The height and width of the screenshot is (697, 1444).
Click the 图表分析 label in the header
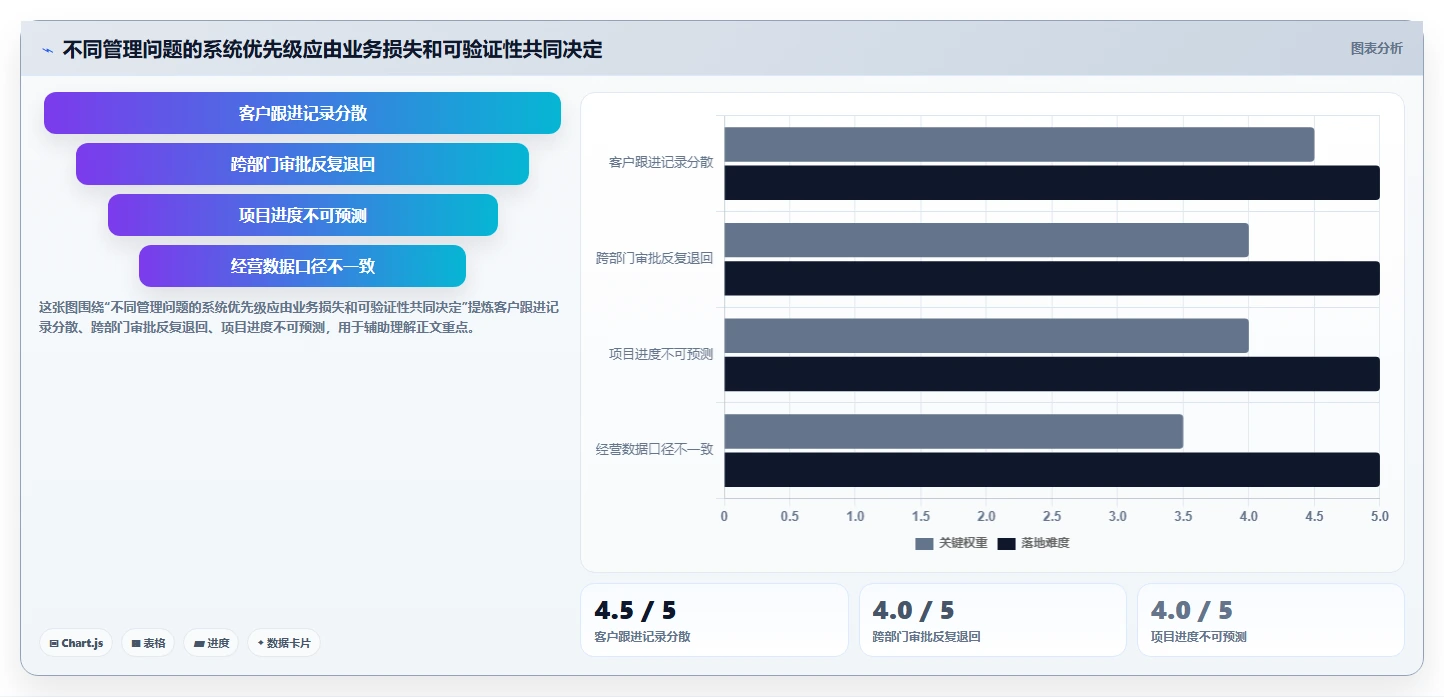click(x=1376, y=48)
